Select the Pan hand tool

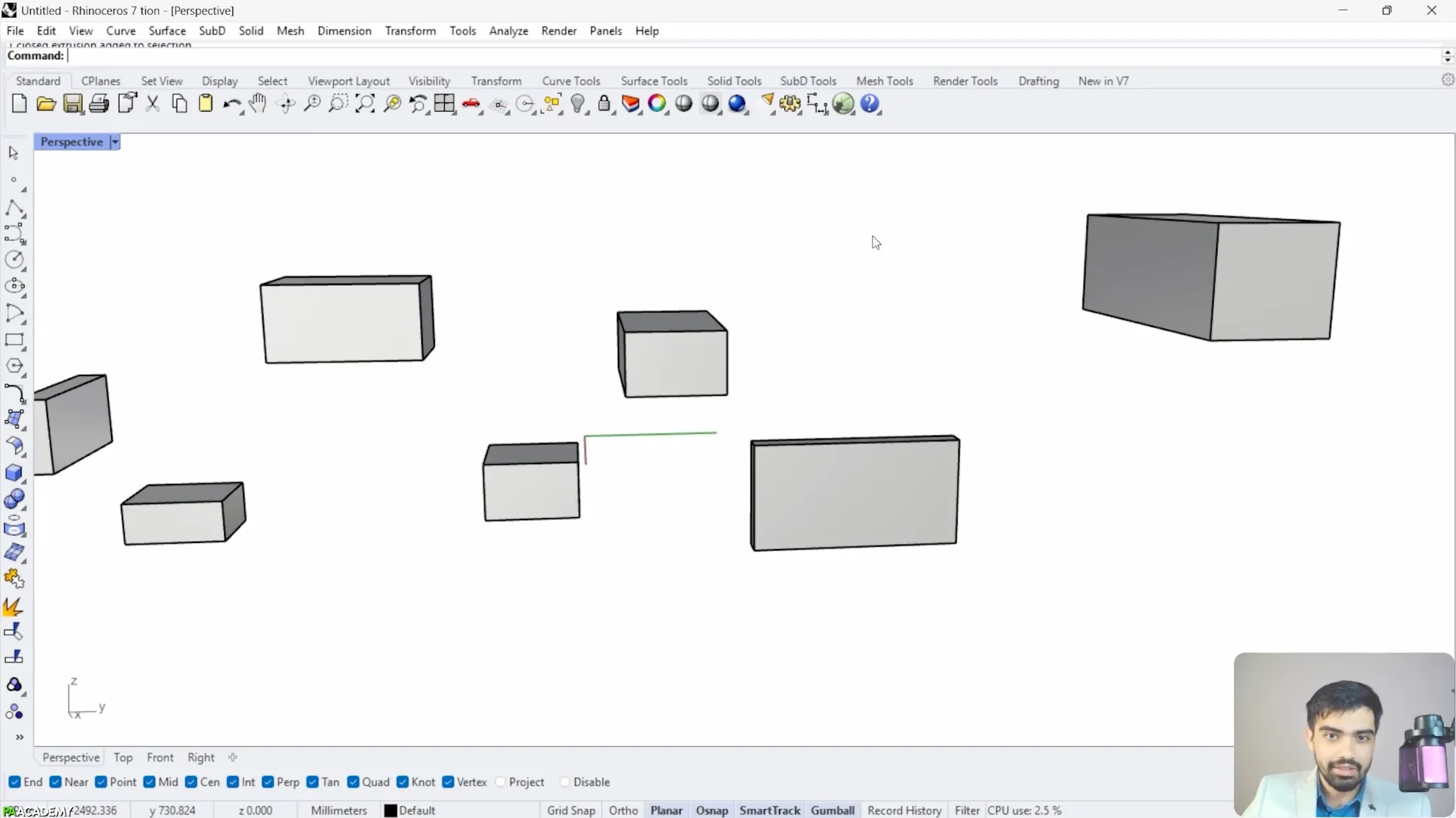click(258, 104)
